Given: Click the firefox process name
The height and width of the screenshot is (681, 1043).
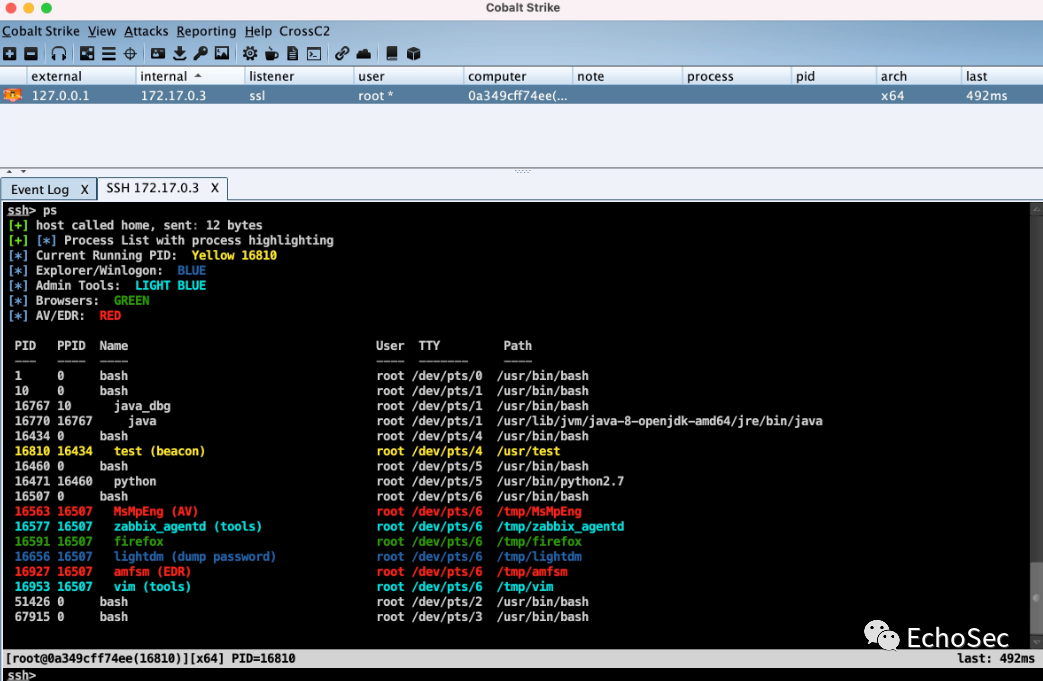Looking at the screenshot, I should coord(138,541).
